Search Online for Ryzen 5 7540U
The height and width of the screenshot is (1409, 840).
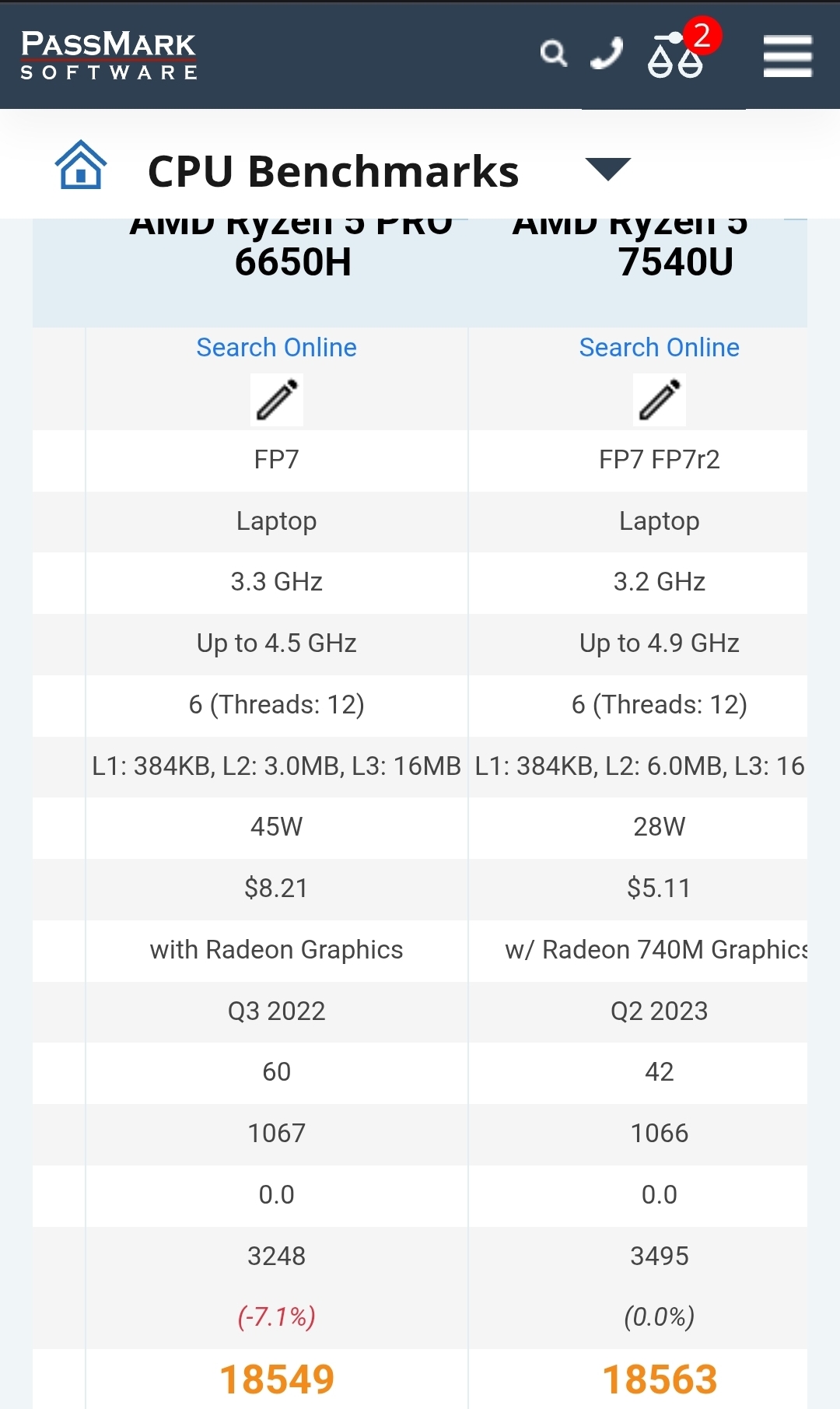[x=660, y=347]
